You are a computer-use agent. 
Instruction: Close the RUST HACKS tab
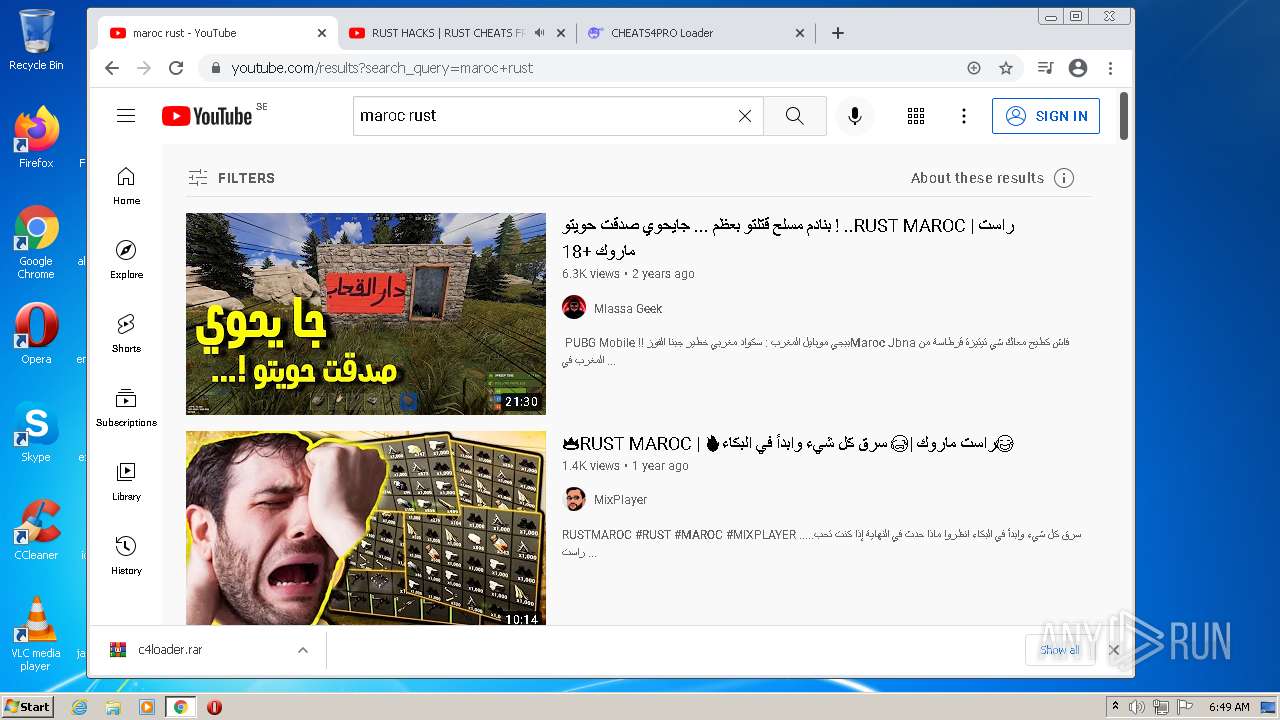(560, 33)
